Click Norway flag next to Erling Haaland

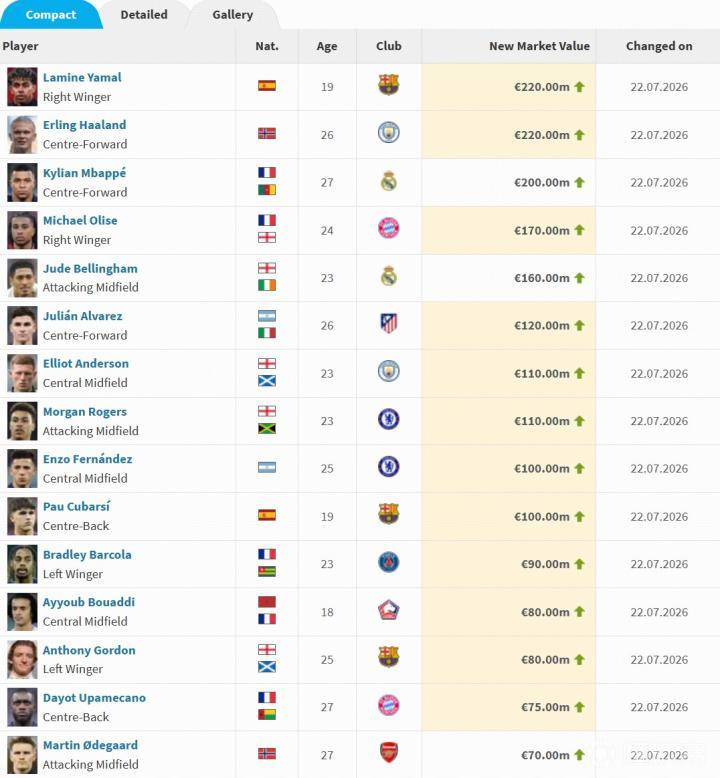coord(267,133)
